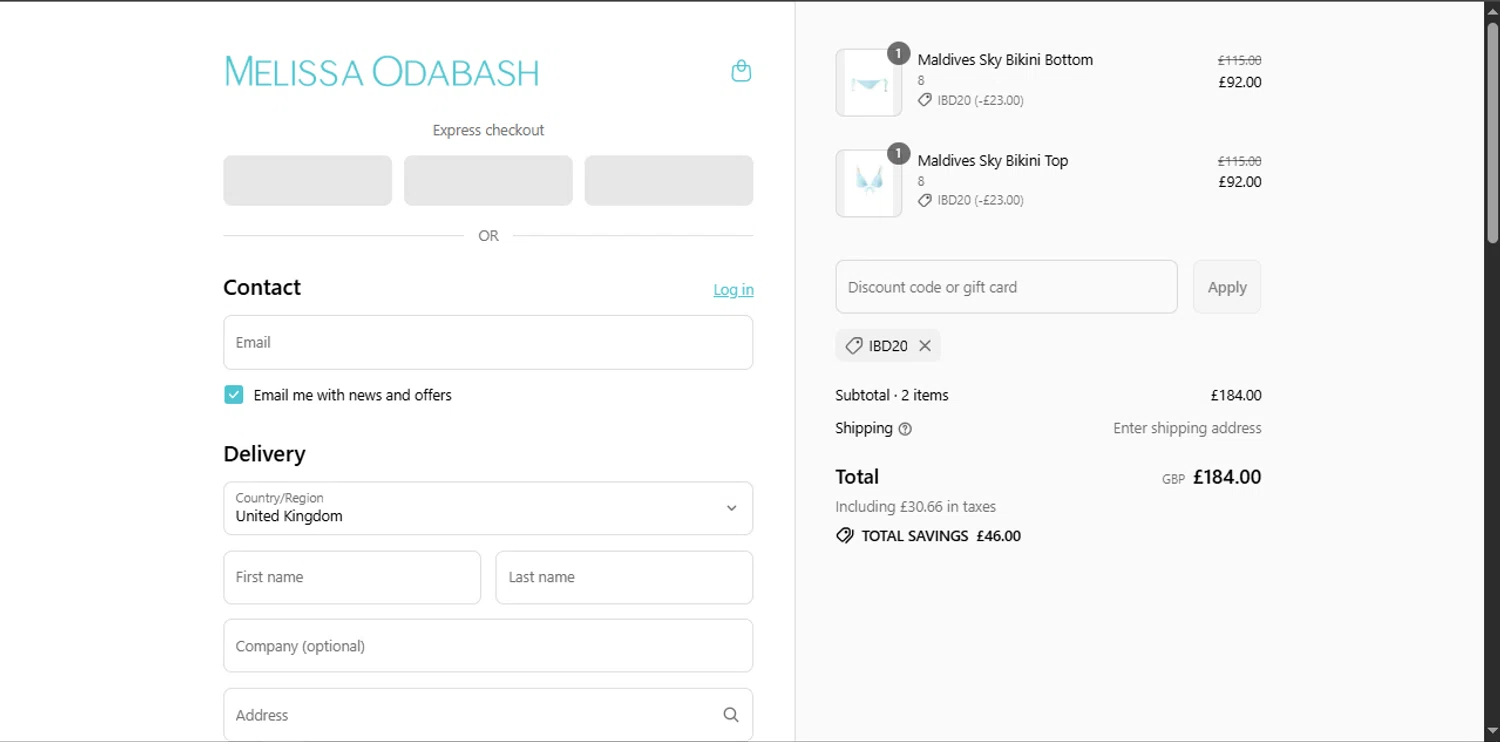Screen dimensions: 1500x742
Task: Click the Total Savings tag icon
Action: point(845,536)
